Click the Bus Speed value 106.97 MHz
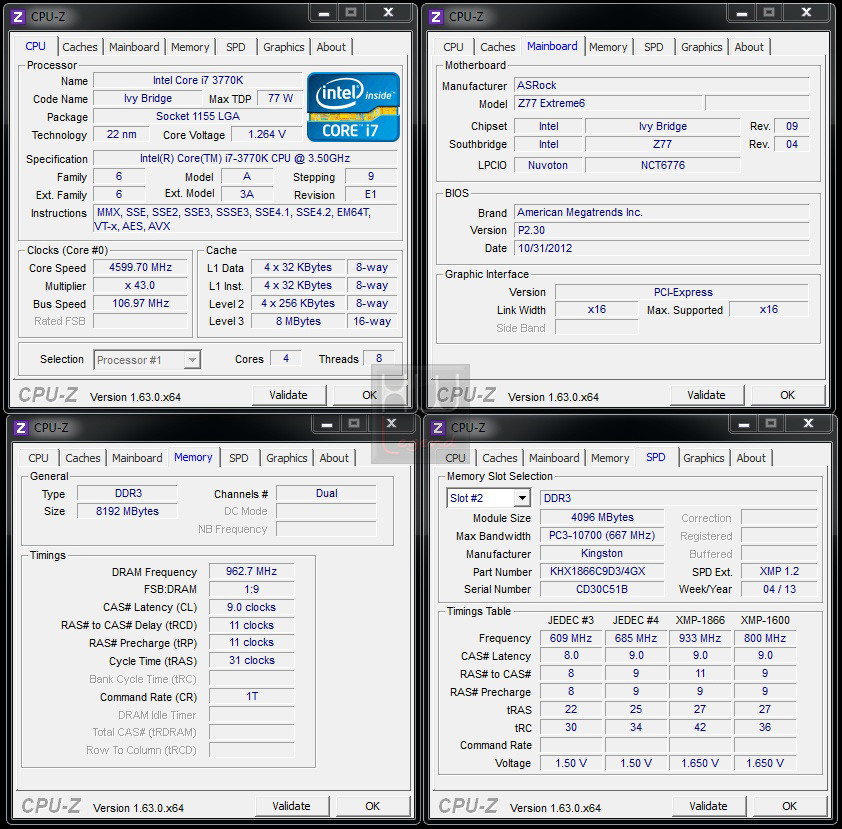 (x=140, y=303)
